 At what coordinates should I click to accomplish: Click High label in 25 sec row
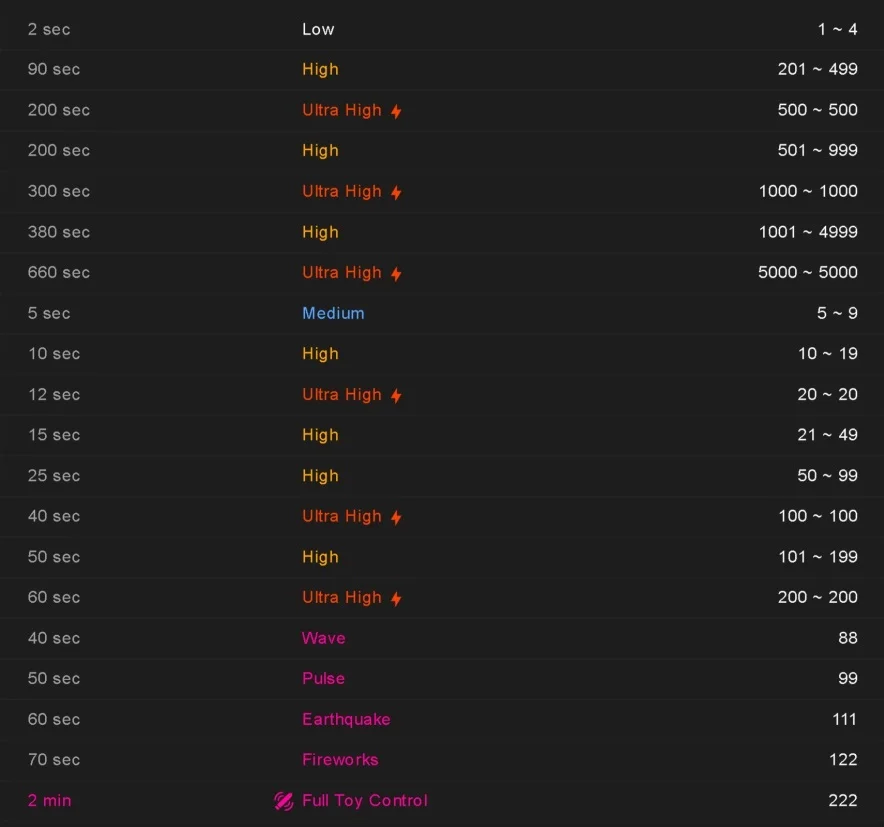click(x=320, y=476)
